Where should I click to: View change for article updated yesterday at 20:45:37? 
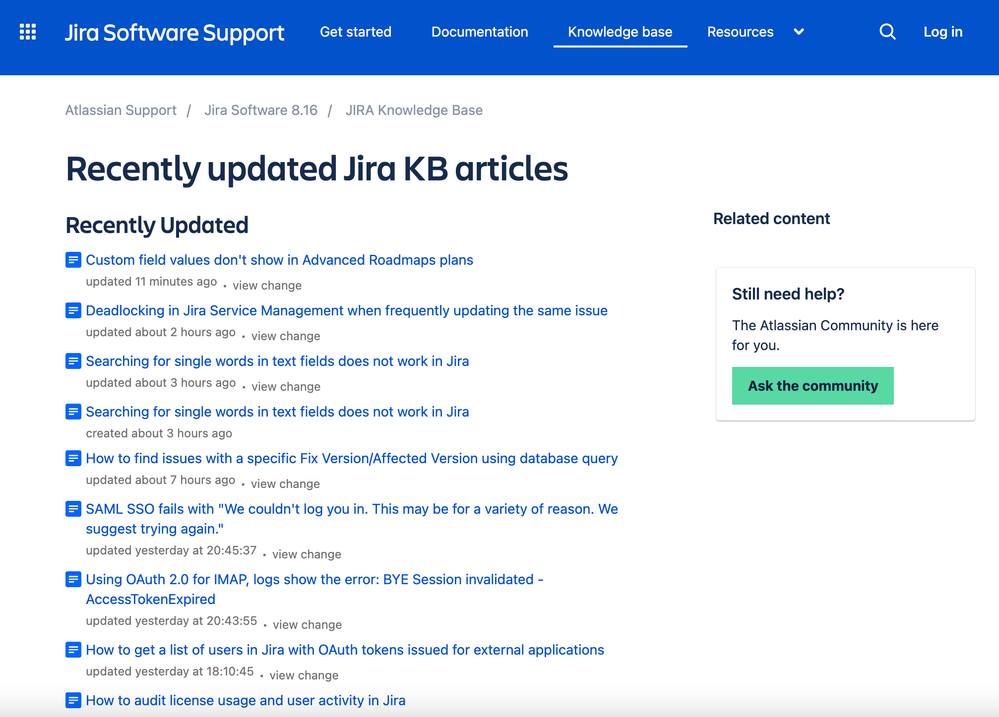click(x=306, y=554)
